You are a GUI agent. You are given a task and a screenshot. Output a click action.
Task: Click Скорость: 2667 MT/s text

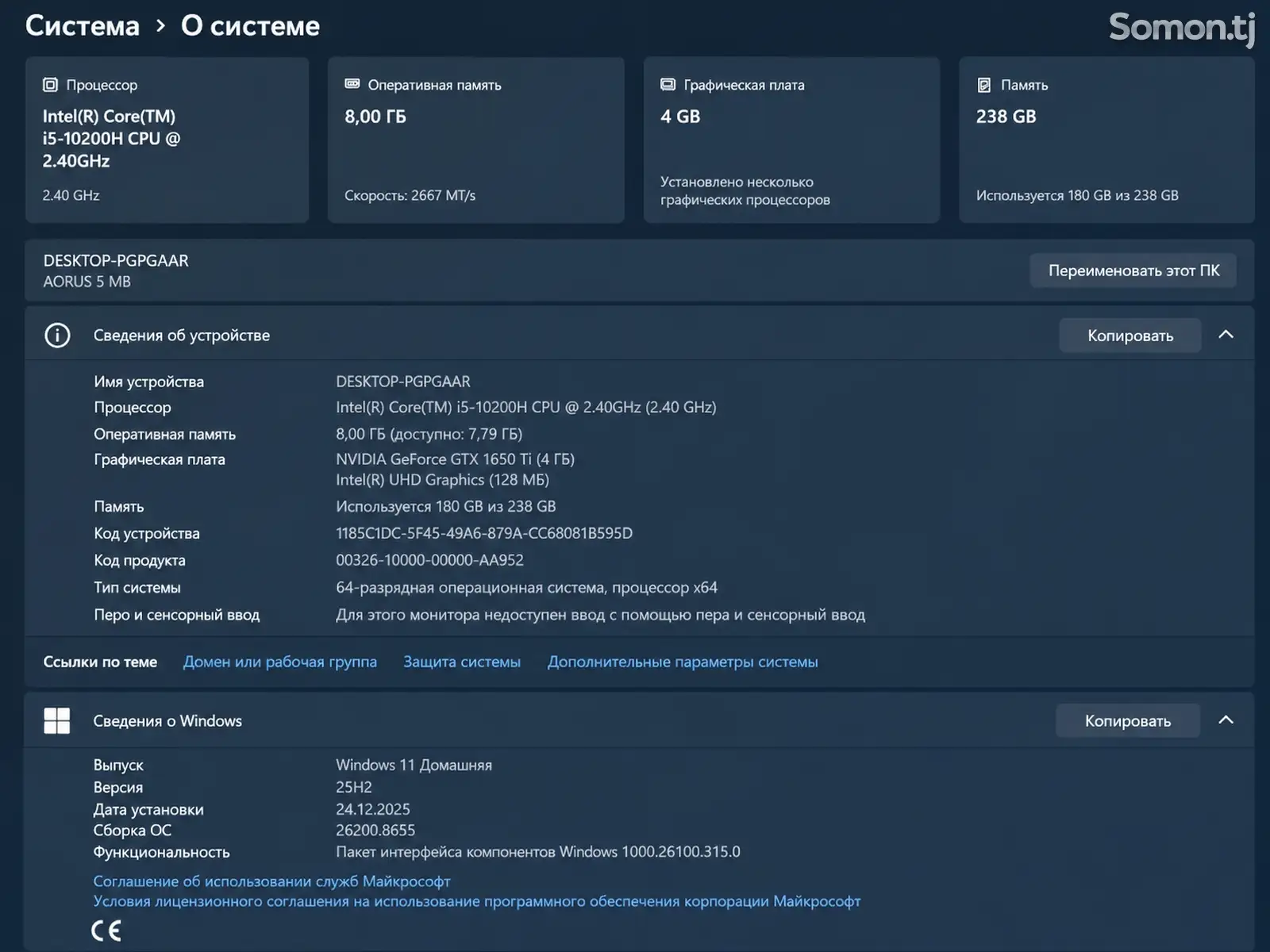pyautogui.click(x=410, y=195)
